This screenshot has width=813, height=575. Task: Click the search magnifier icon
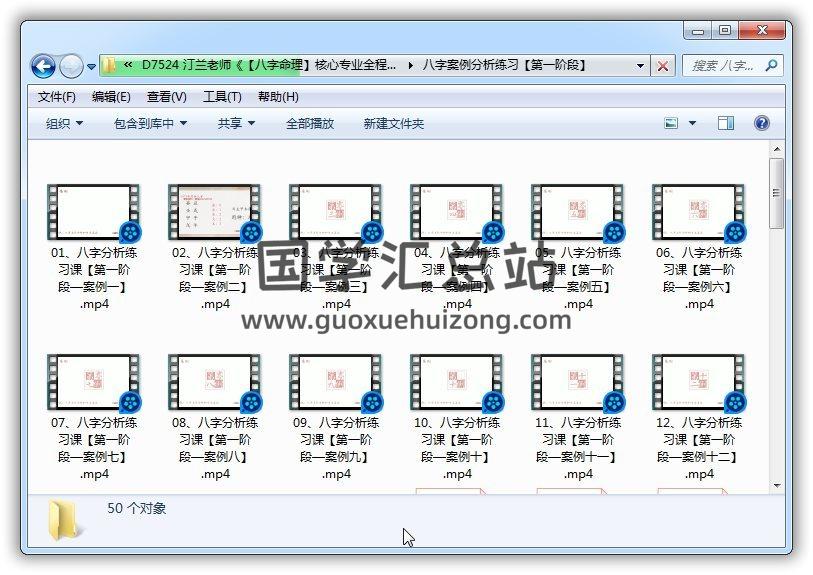[771, 66]
